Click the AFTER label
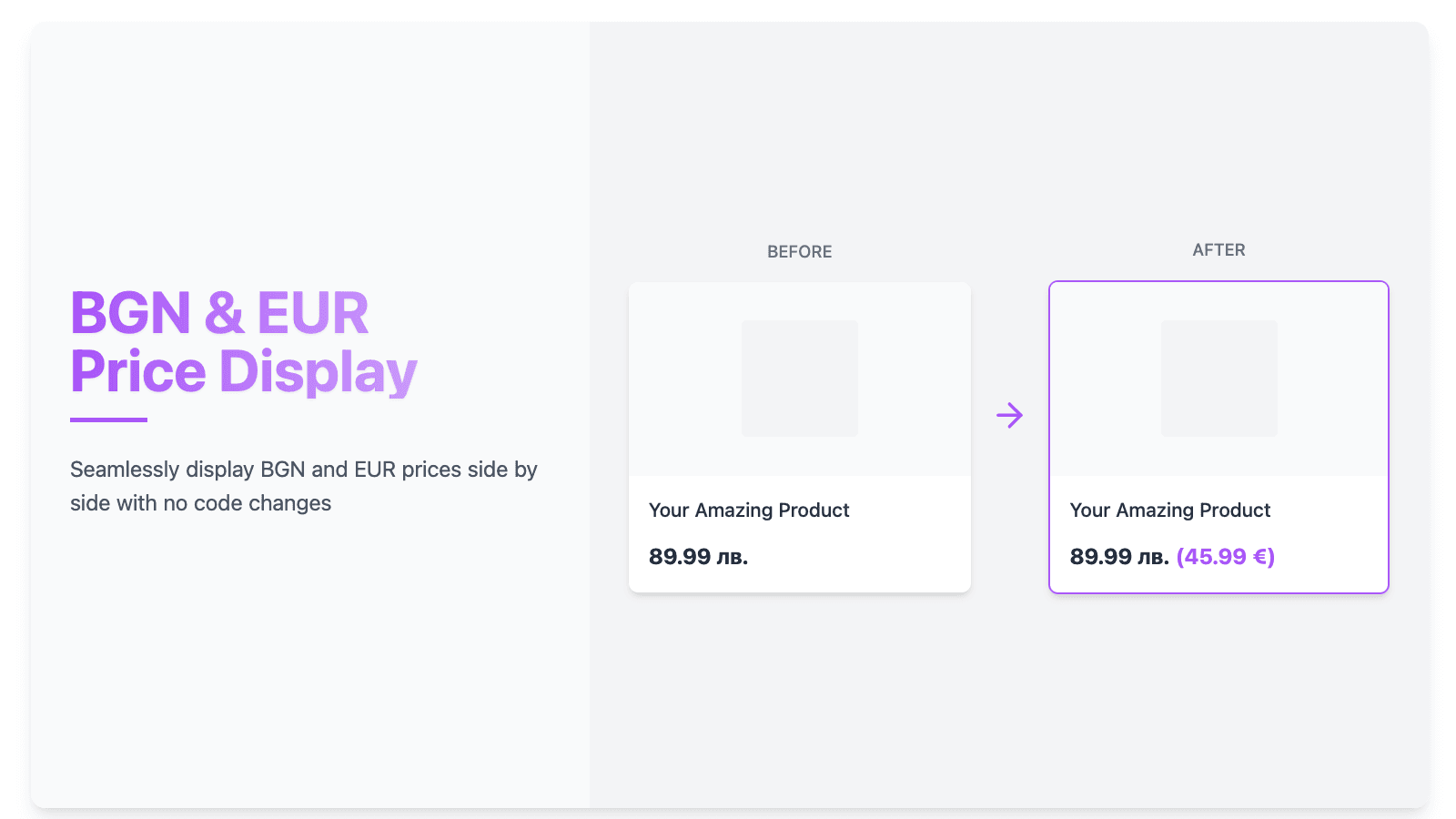1456x819 pixels. (x=1218, y=250)
